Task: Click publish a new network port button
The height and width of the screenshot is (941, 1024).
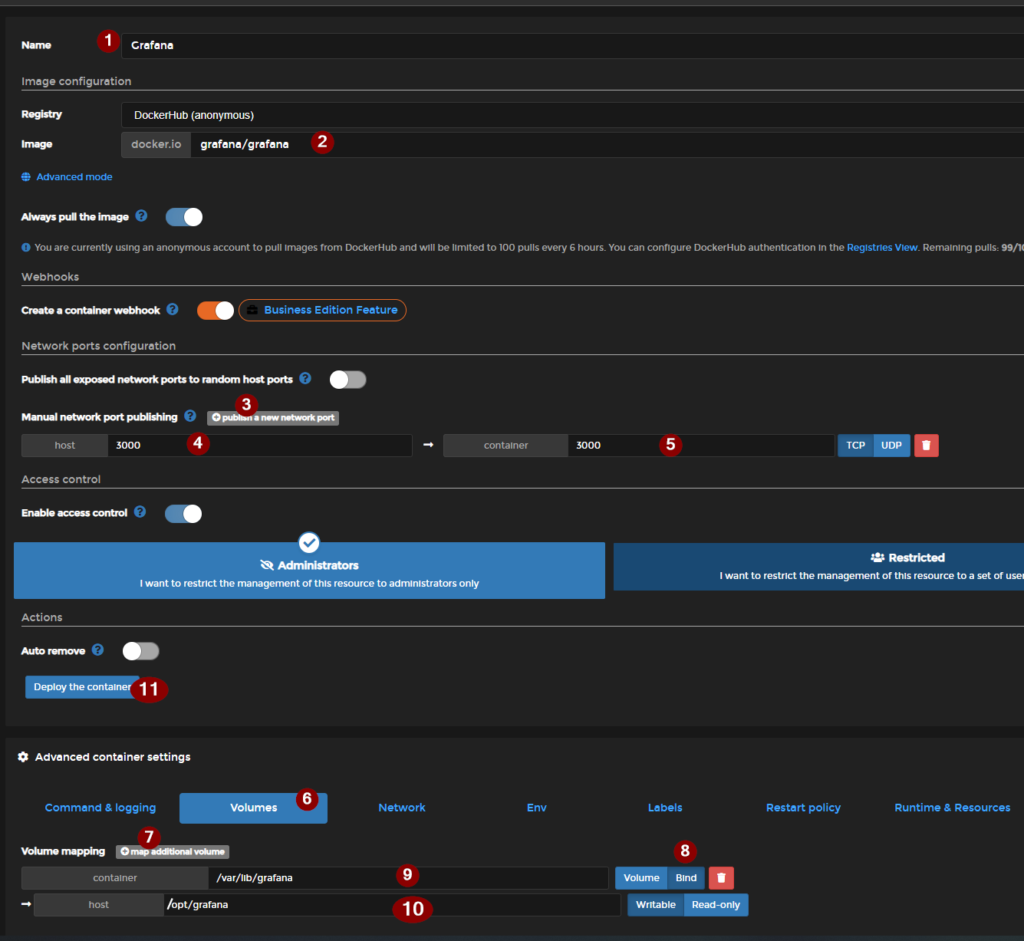Action: (x=273, y=417)
